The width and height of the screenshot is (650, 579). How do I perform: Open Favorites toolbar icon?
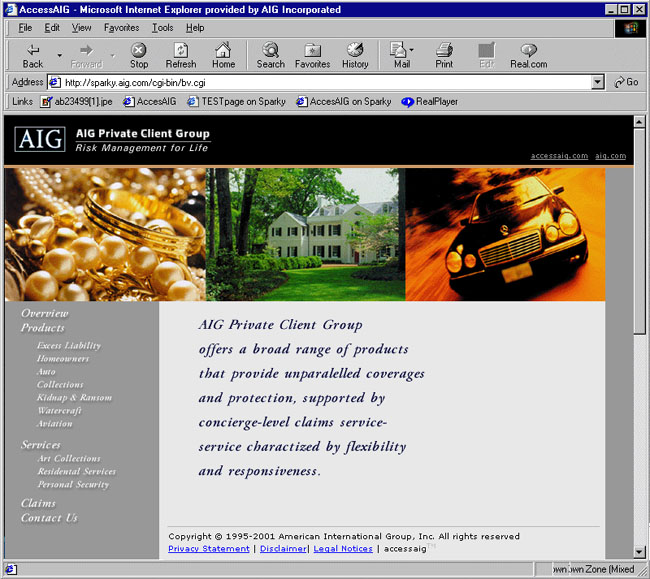point(312,50)
